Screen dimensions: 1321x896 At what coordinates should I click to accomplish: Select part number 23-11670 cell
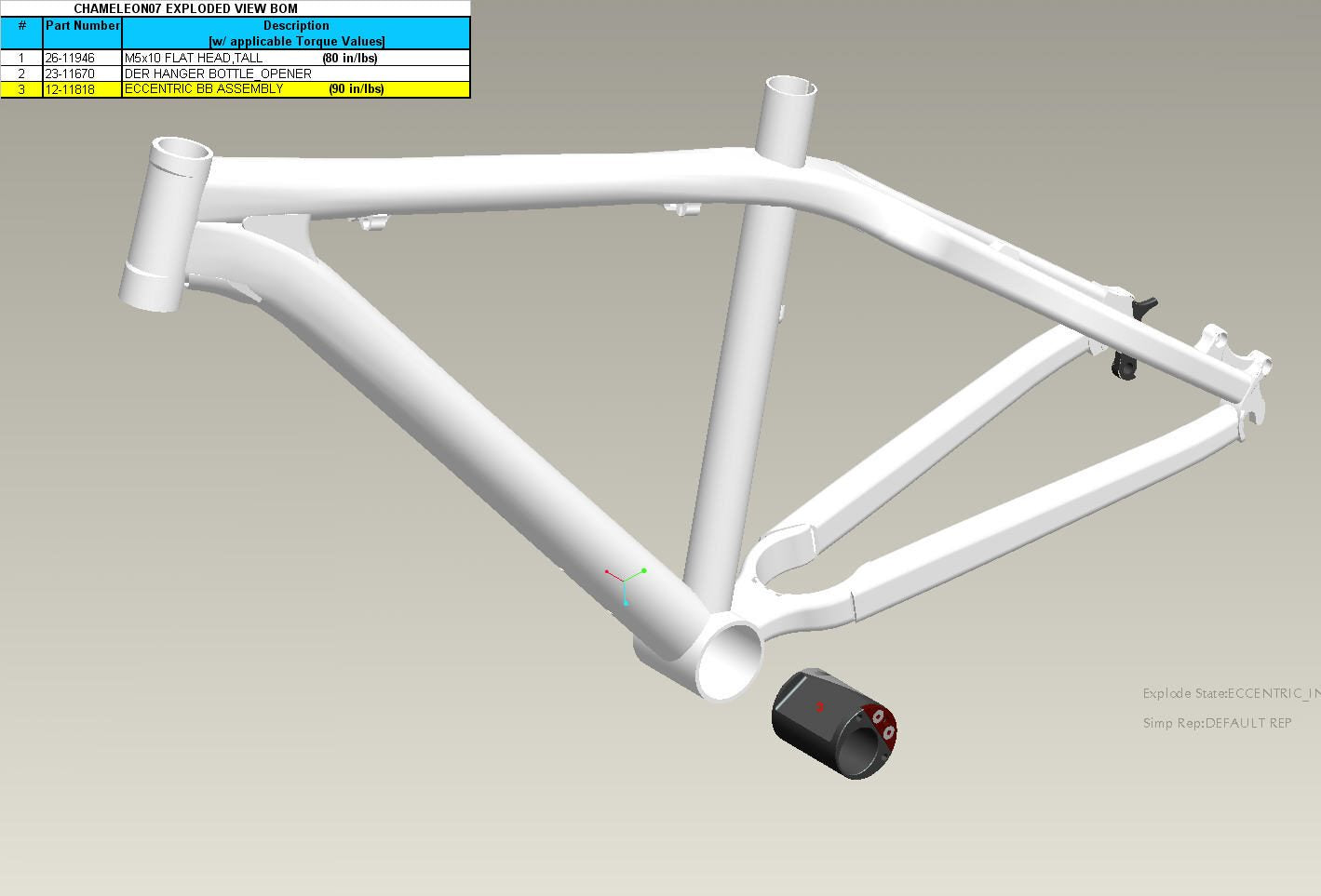70,74
